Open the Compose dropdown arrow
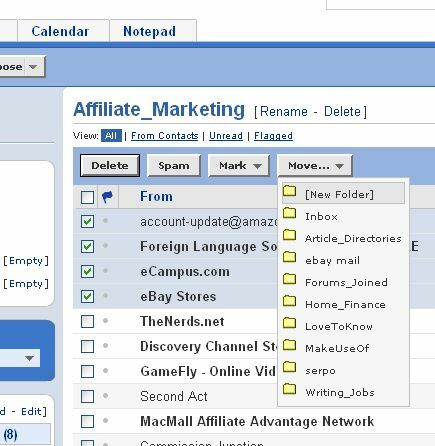 tap(33, 67)
